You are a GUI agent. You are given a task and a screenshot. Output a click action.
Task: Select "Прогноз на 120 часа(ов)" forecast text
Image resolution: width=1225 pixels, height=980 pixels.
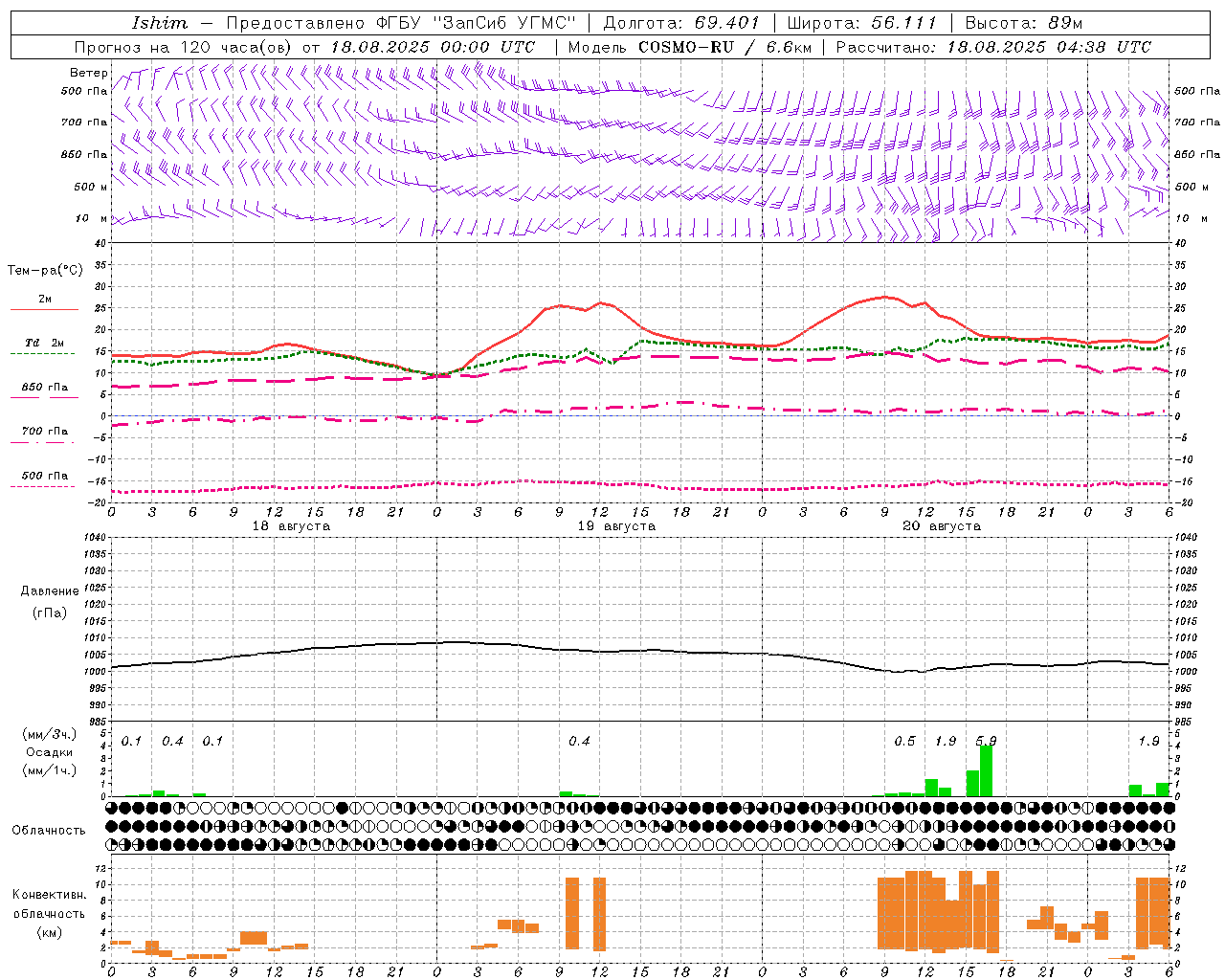(x=185, y=47)
